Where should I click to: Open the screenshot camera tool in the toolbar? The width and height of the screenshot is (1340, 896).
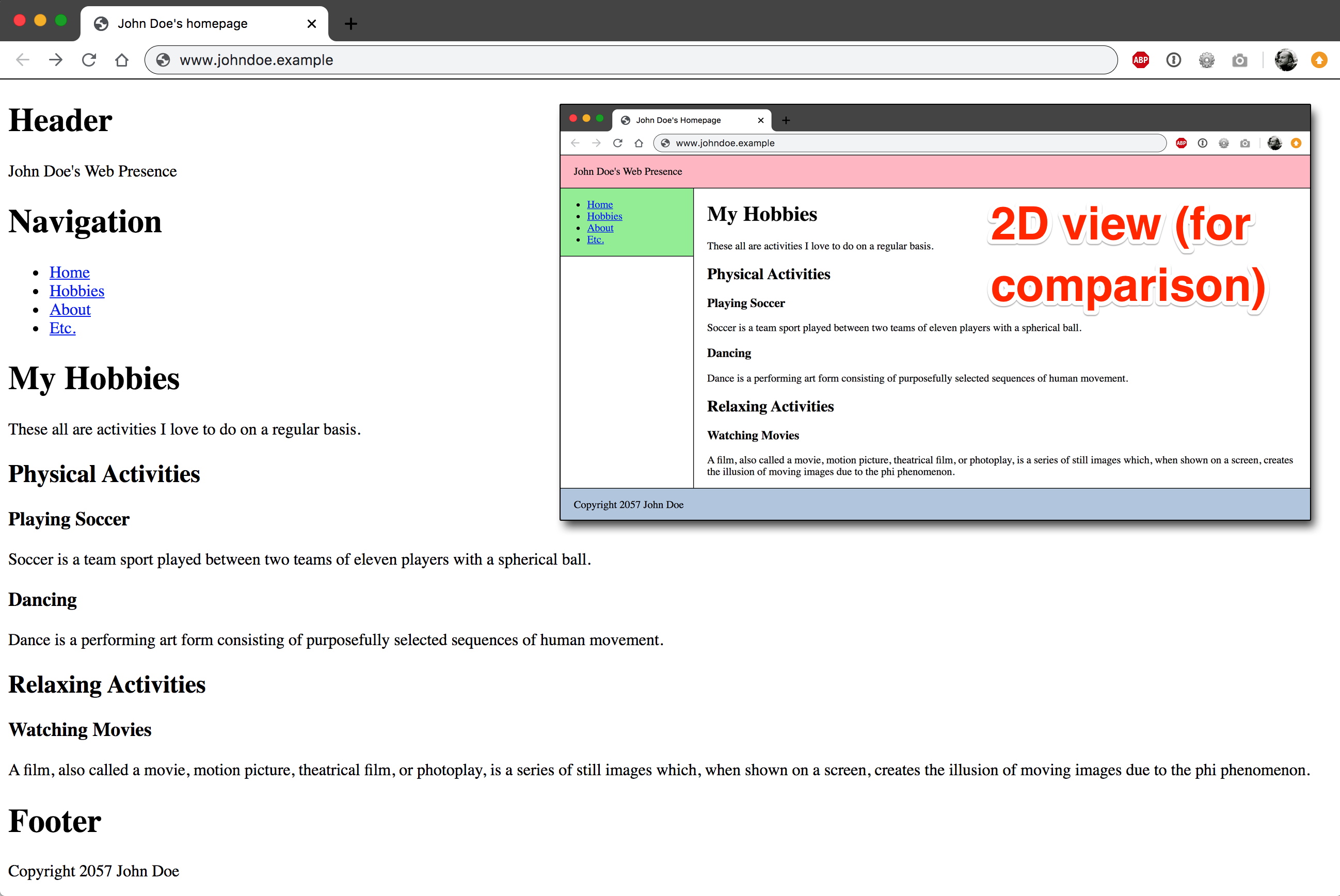click(x=1239, y=59)
